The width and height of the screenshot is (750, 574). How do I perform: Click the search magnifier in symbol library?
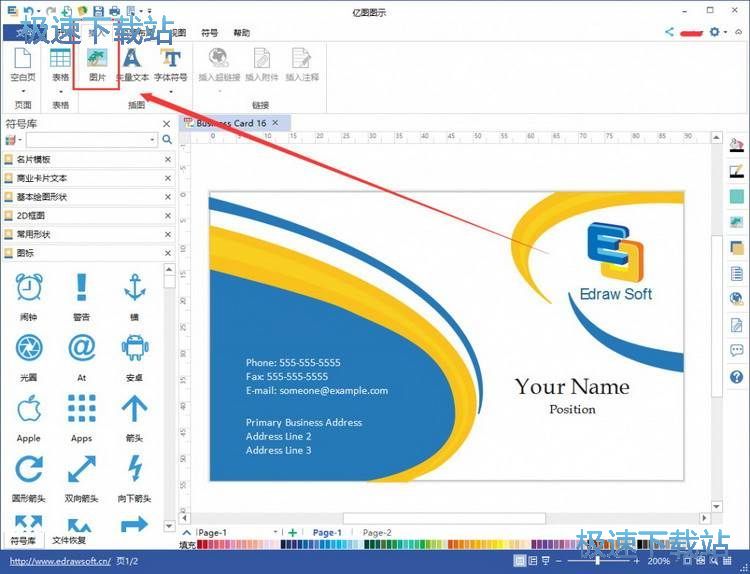click(167, 140)
